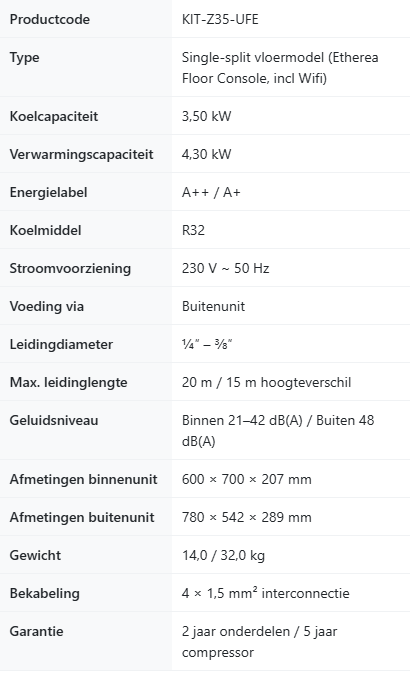Click the Geluidsniveau row label

54,420
